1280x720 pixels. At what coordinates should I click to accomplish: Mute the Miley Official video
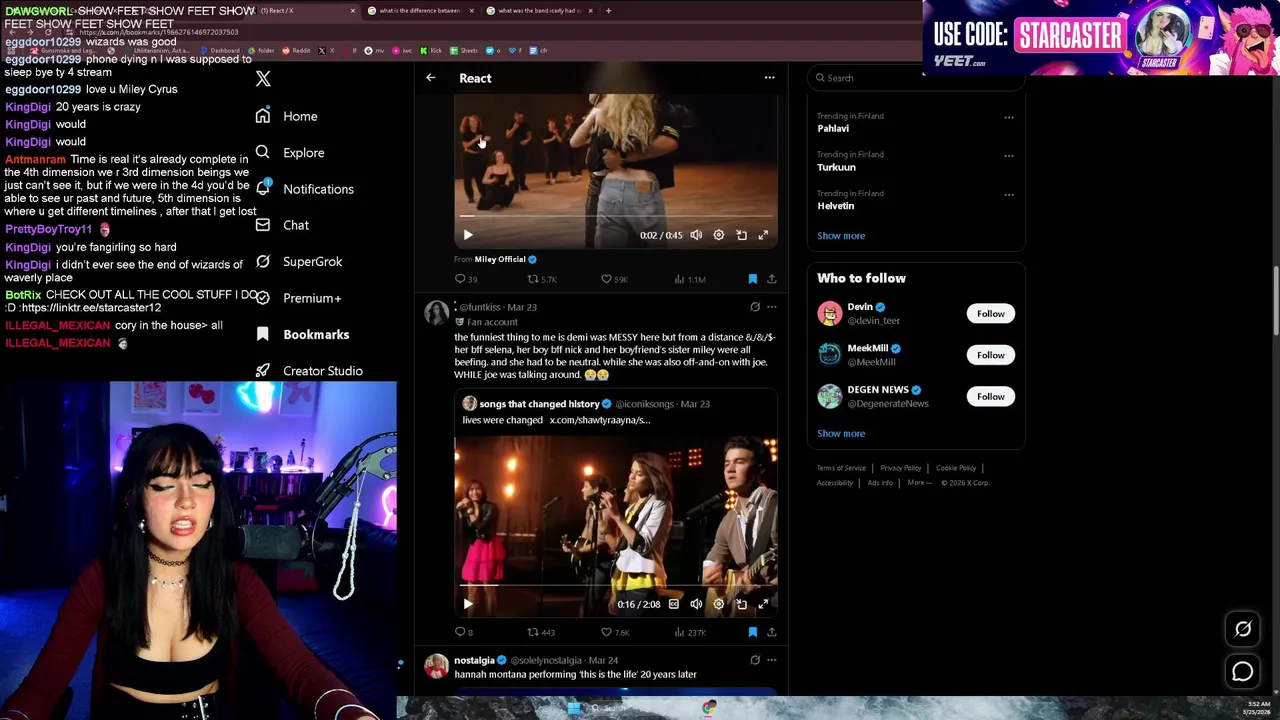coord(696,235)
